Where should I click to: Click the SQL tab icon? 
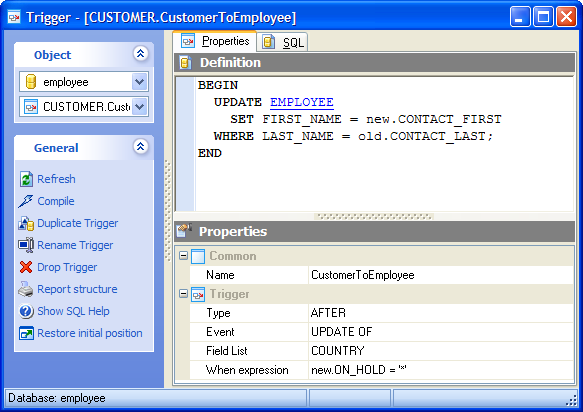268,42
